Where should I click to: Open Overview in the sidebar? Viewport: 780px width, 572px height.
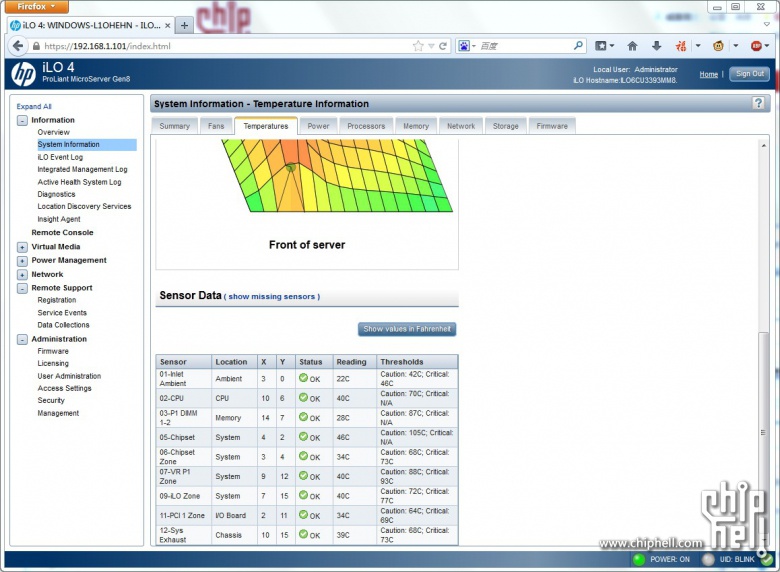(x=54, y=132)
